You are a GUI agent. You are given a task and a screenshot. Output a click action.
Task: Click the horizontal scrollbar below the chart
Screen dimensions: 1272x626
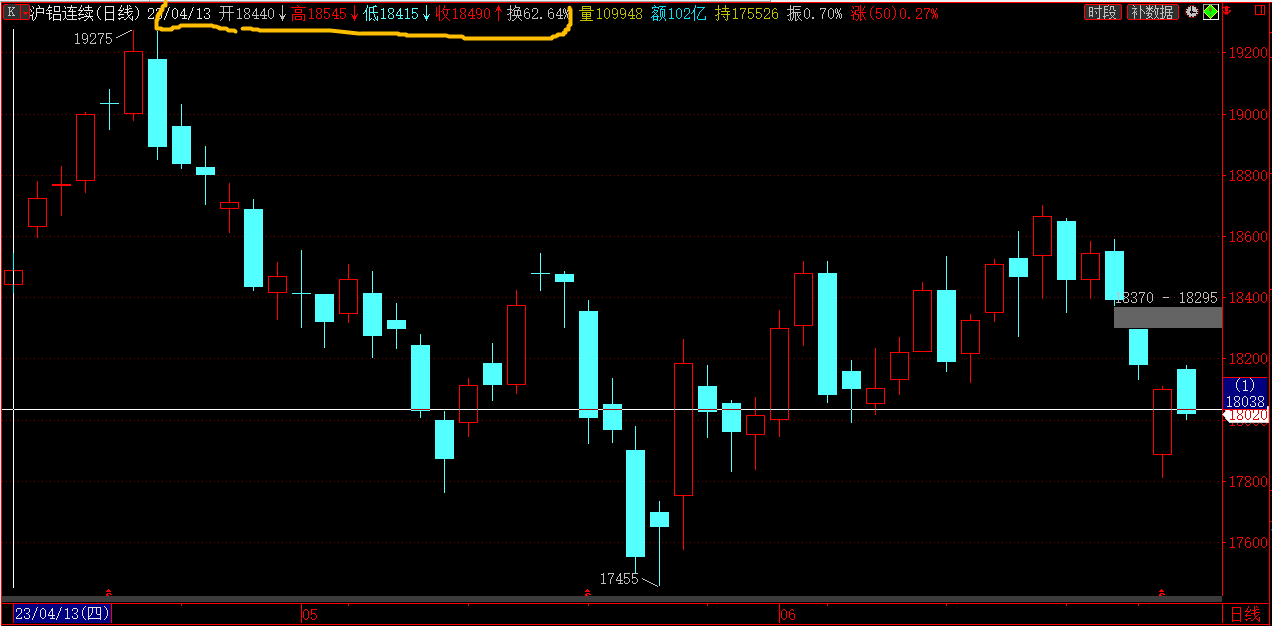click(612, 599)
